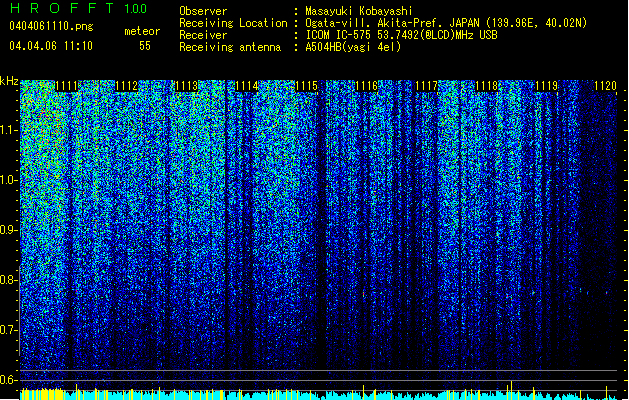Click time marker 1120
The width and height of the screenshot is (629, 400).
605,86
